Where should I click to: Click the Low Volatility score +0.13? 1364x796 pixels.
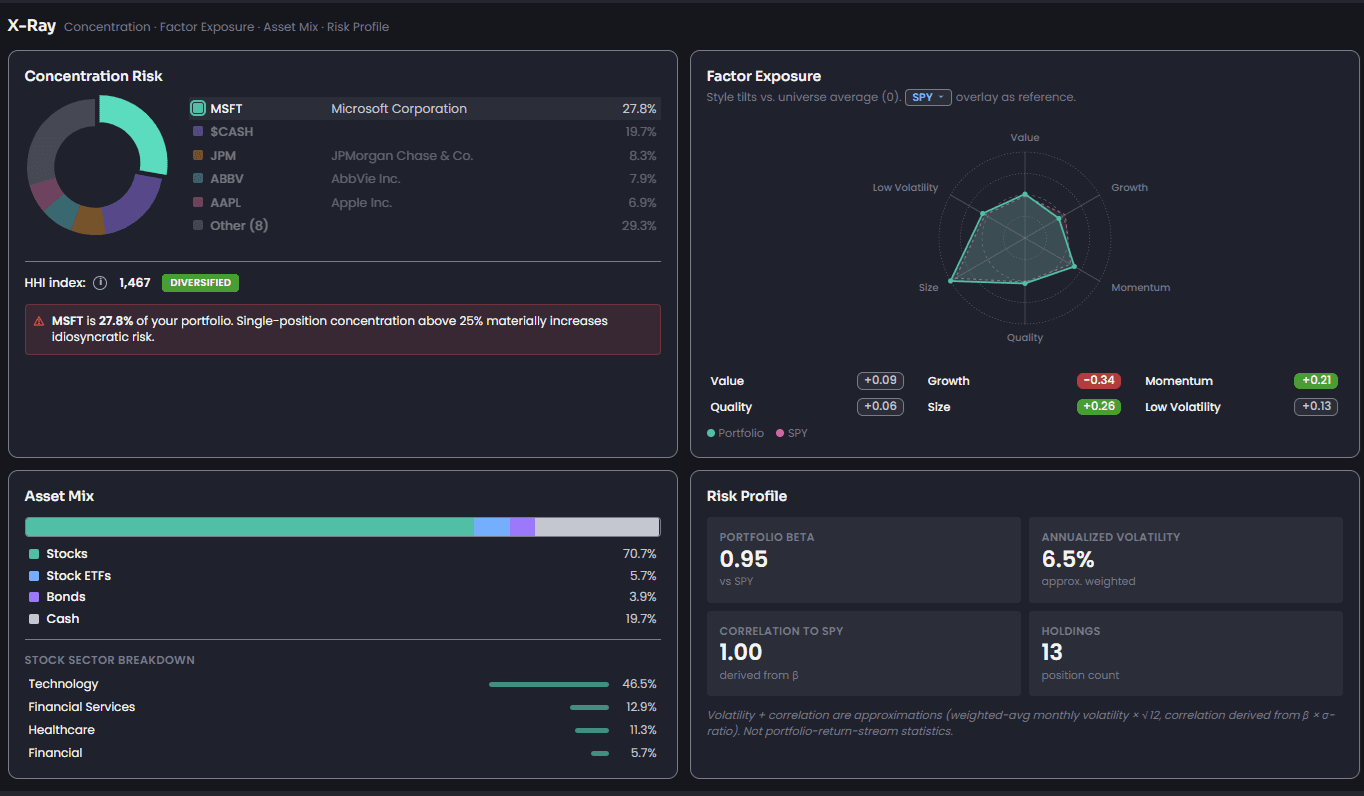(x=1316, y=407)
